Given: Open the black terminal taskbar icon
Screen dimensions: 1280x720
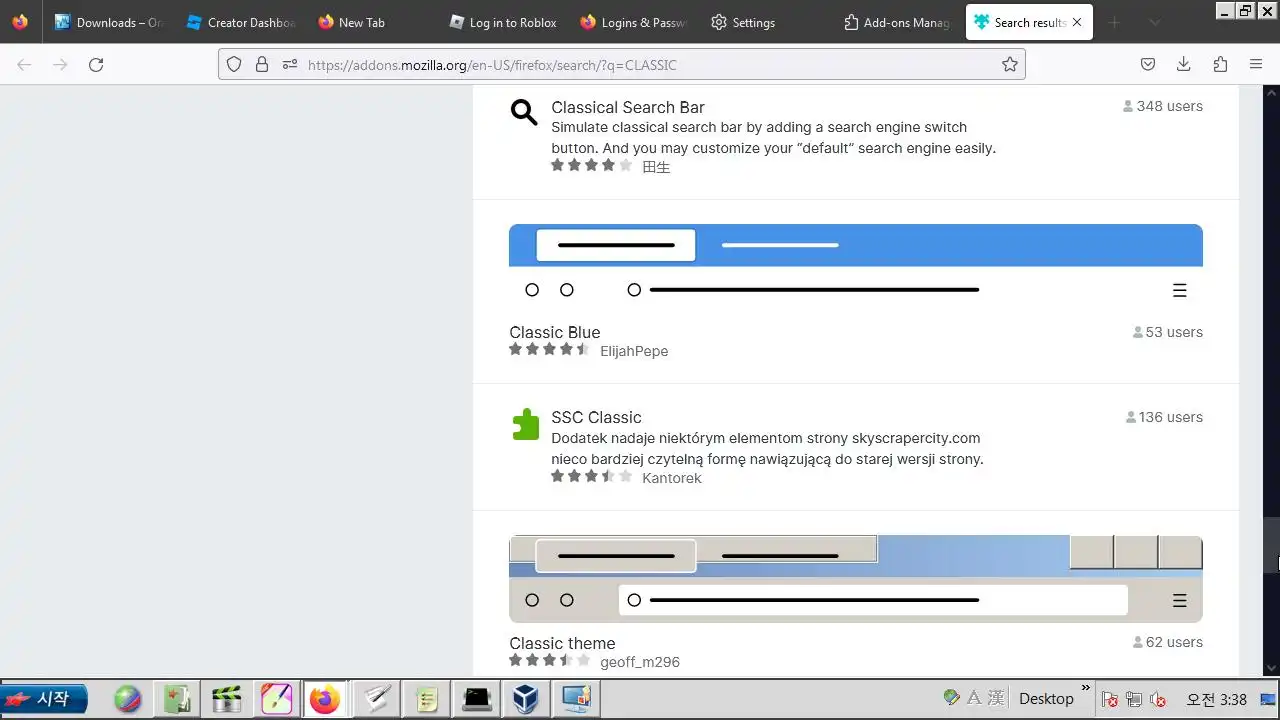Looking at the screenshot, I should coord(477,699).
